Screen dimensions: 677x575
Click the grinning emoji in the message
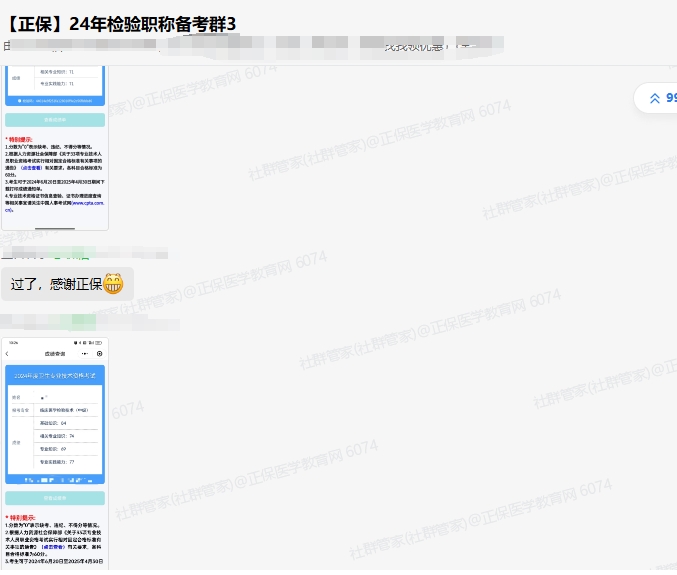[x=112, y=285]
